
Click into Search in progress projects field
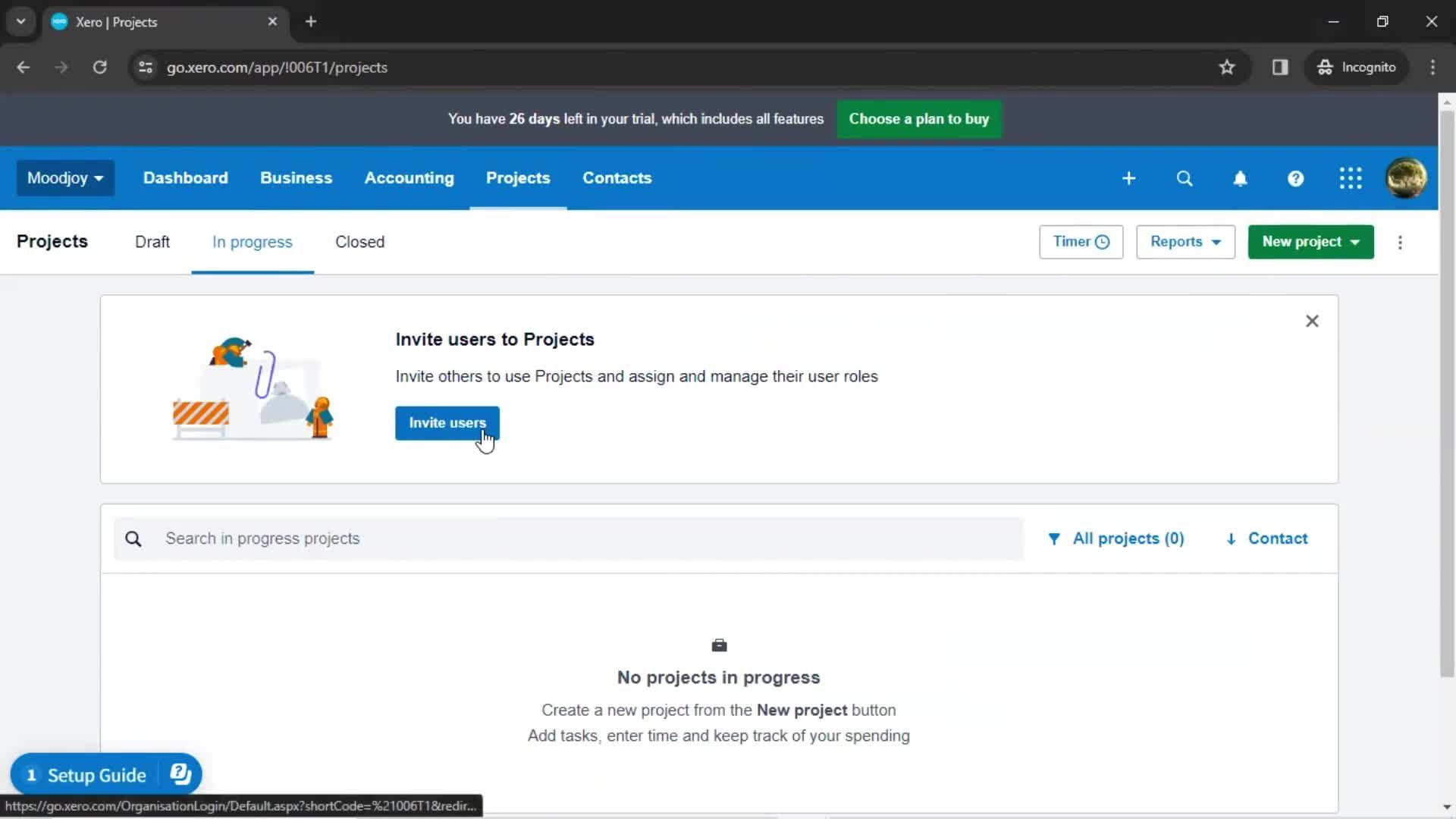(568, 539)
